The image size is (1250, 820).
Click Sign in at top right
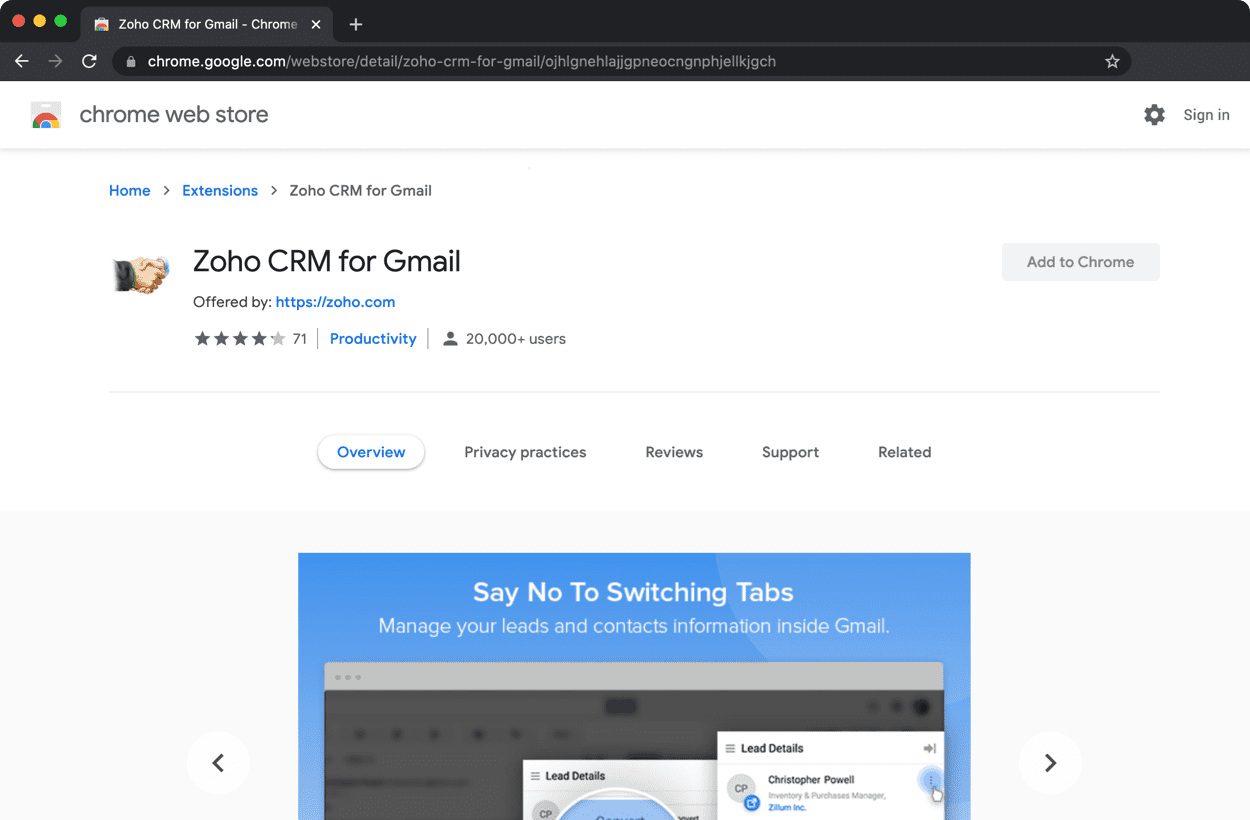click(x=1205, y=114)
